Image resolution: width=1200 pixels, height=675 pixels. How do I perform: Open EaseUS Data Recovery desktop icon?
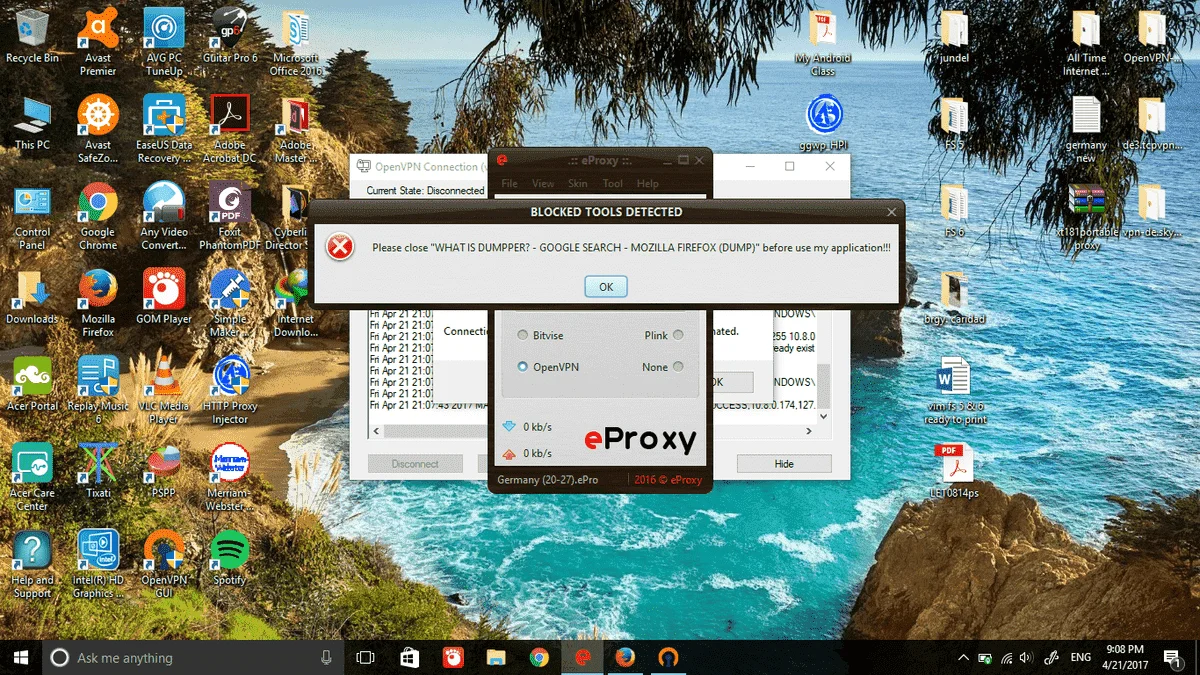pyautogui.click(x=164, y=129)
